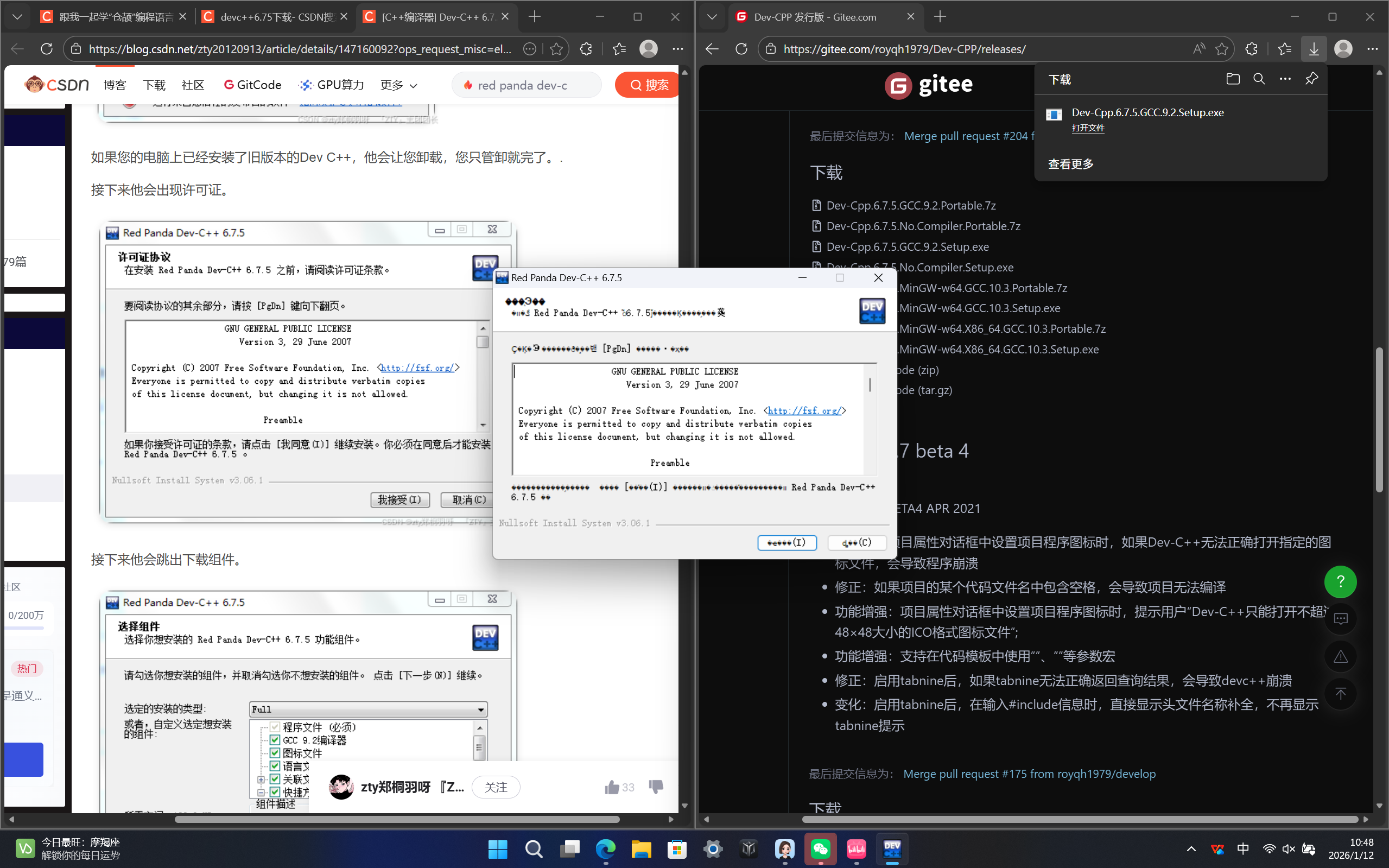This screenshot has height=868, width=1389.
Task: Uncheck the GCC 9.2编译器 component
Action: click(274, 740)
